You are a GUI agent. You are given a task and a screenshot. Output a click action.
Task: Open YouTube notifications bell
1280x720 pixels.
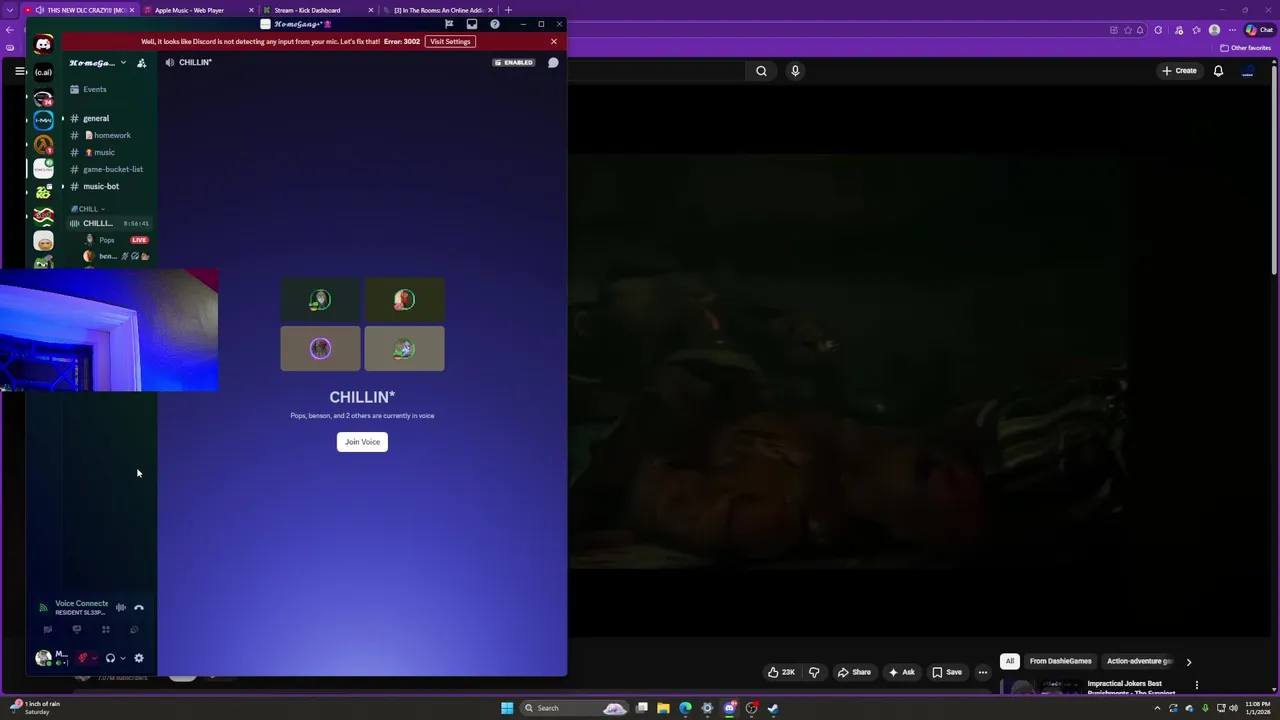1218,71
